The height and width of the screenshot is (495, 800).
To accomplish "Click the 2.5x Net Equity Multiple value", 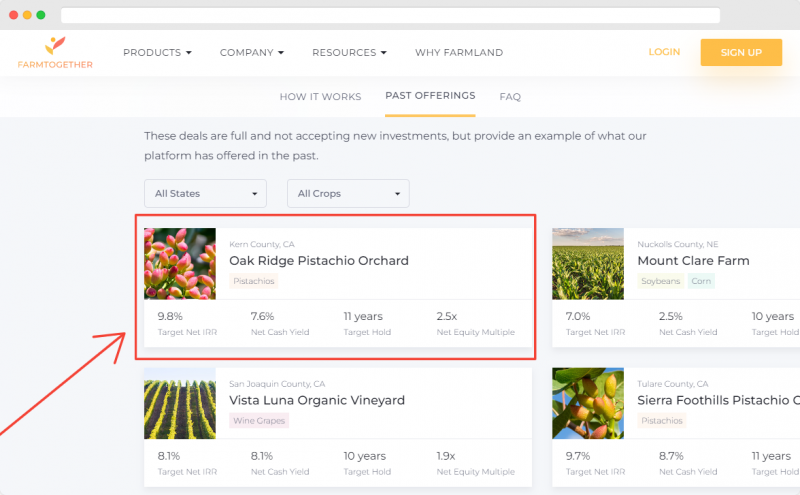I will pyautogui.click(x=446, y=316).
